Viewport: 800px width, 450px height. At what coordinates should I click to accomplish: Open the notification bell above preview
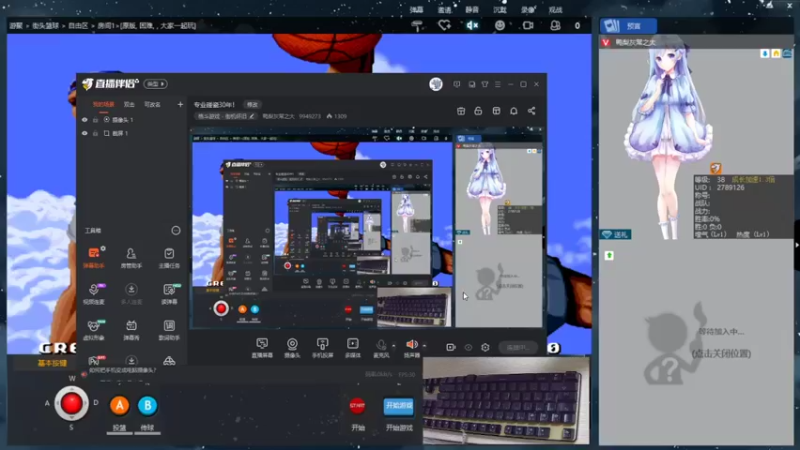coord(514,111)
